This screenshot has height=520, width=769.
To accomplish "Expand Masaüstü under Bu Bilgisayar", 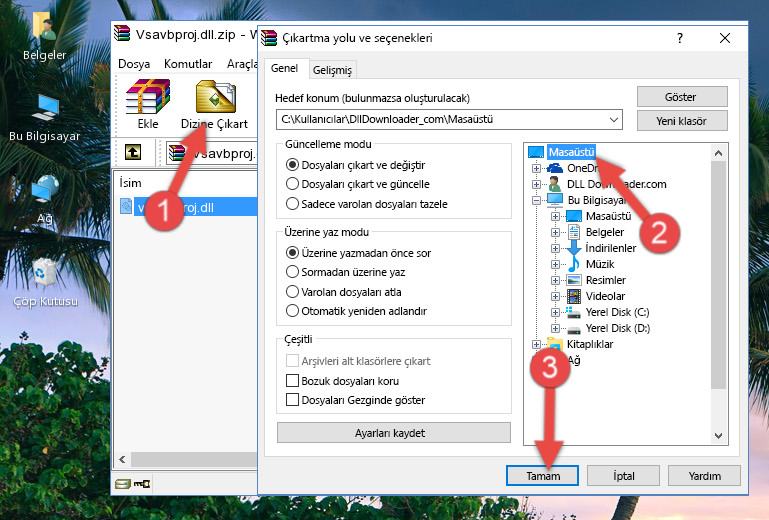I will tap(555, 216).
